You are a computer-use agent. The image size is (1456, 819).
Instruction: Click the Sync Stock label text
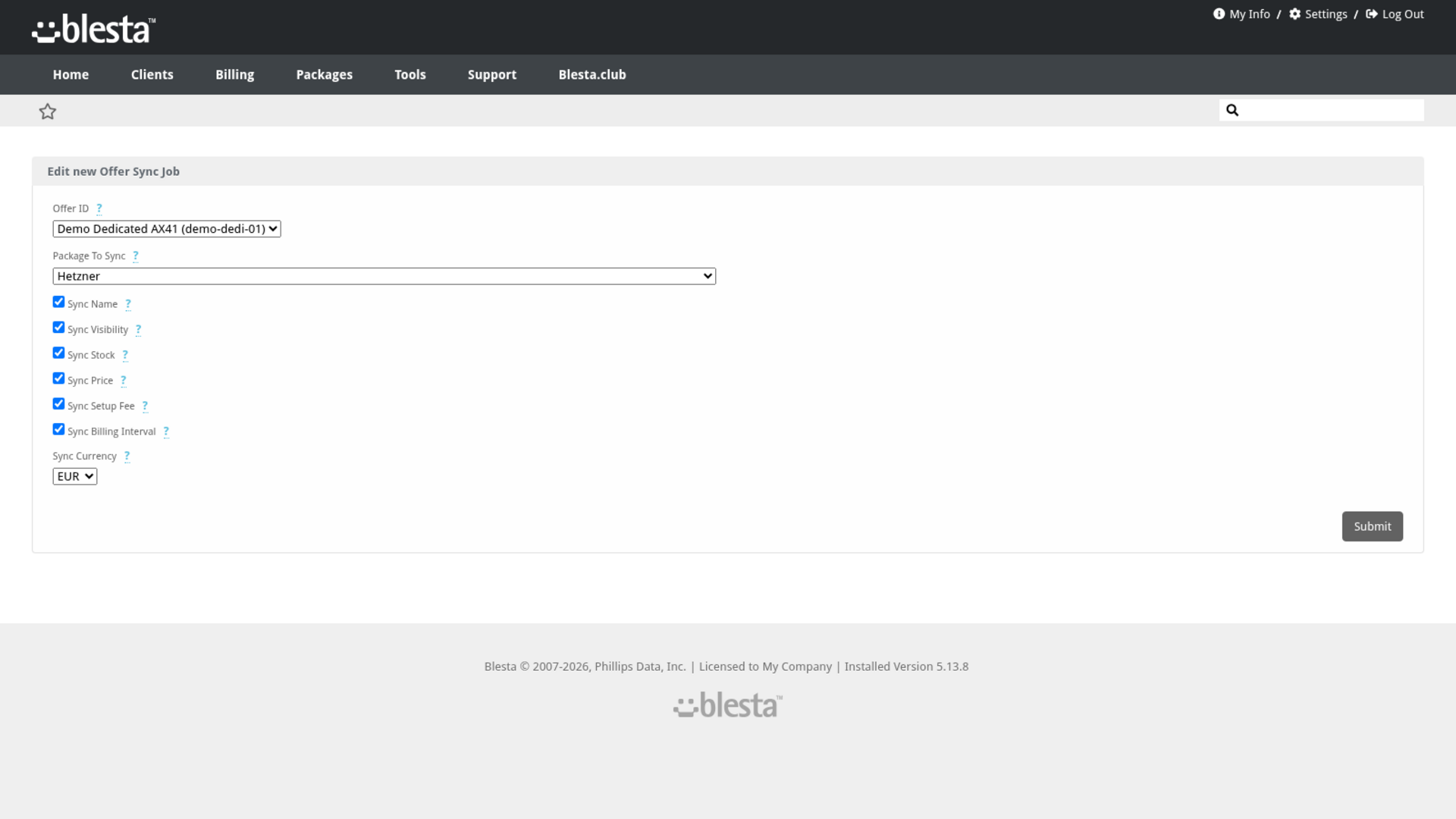coord(91,355)
